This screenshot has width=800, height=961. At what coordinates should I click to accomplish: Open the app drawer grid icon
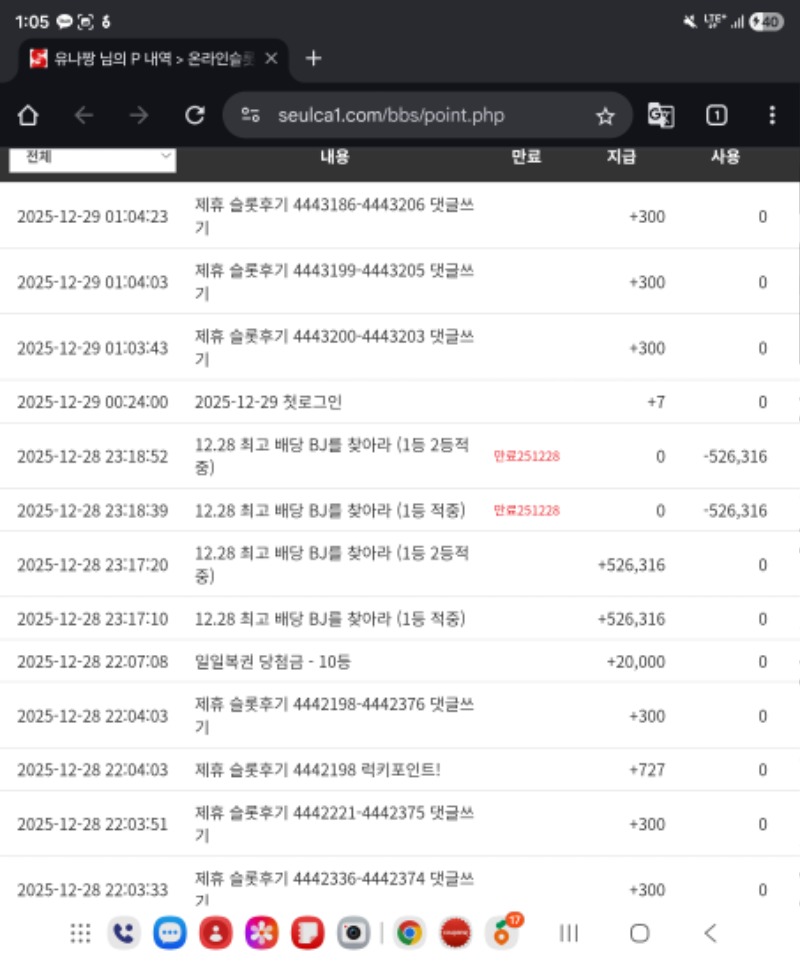click(x=81, y=933)
